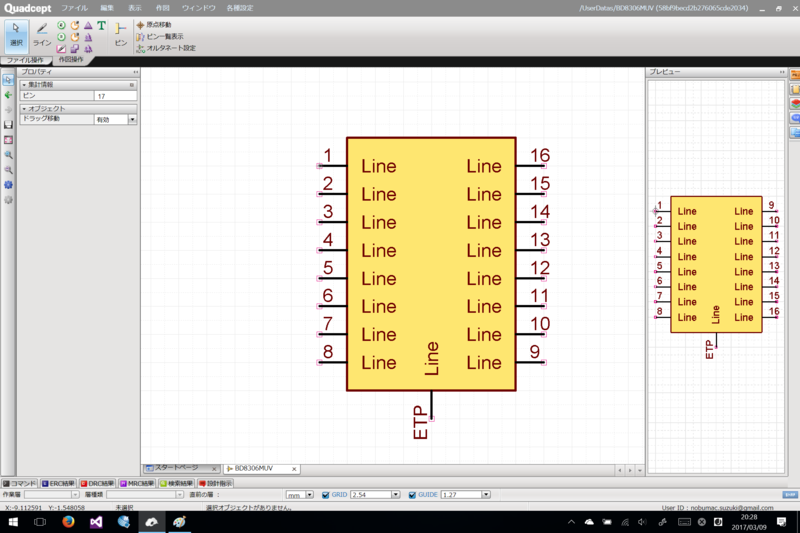800x533 pixels.
Task: Open ドラッグ移動 dropdown showing 有効
Action: pyautogui.click(x=132, y=119)
